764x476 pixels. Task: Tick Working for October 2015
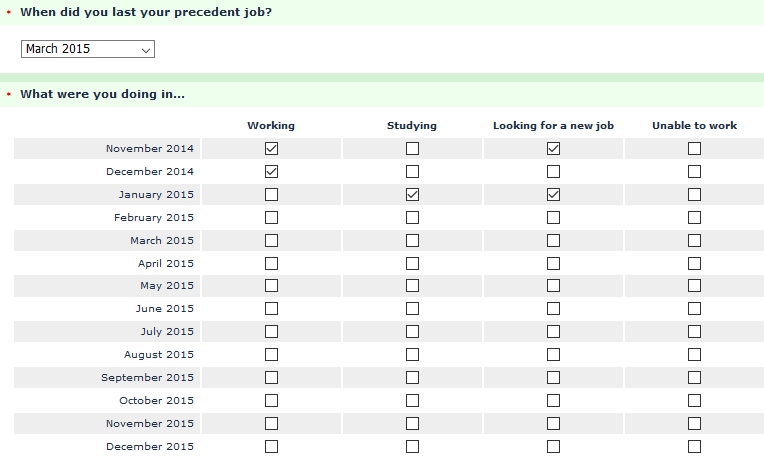[271, 401]
